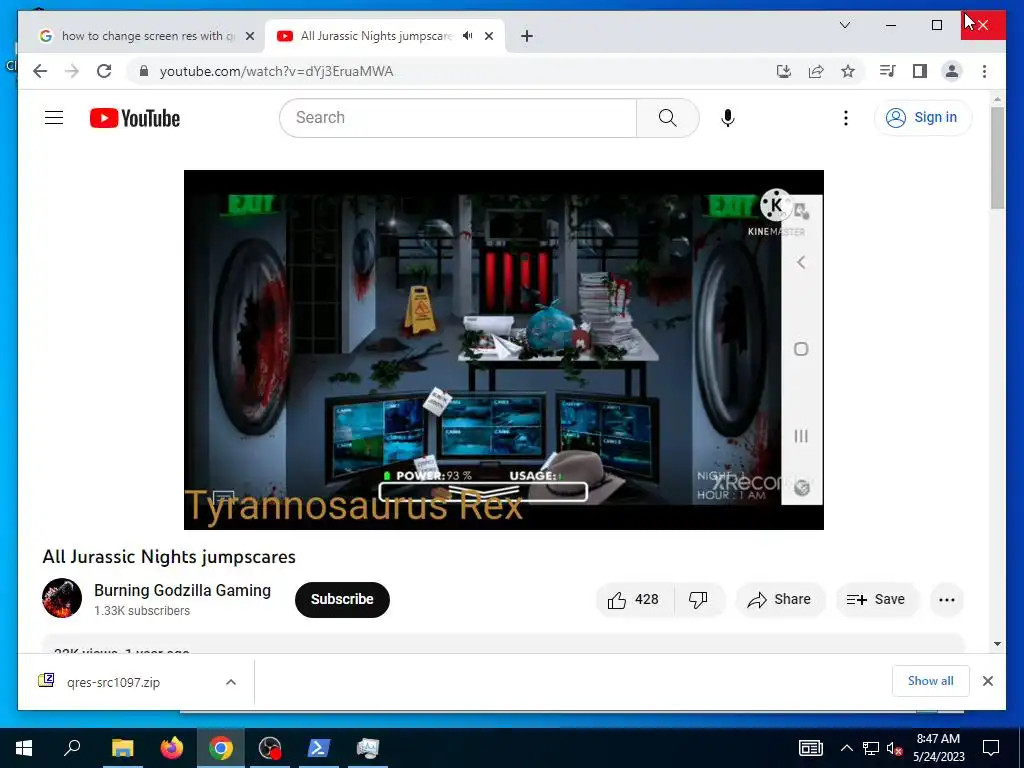The width and height of the screenshot is (1024, 768).
Task: Save the video to a playlist
Action: pyautogui.click(x=877, y=600)
